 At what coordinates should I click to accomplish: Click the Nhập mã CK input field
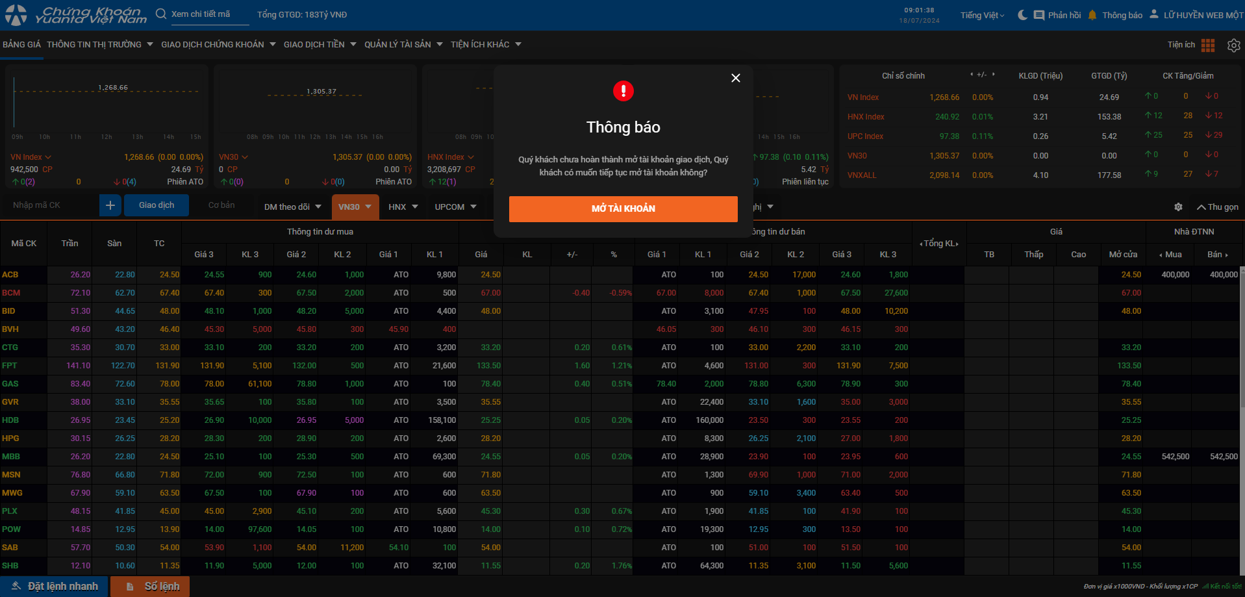tap(50, 205)
